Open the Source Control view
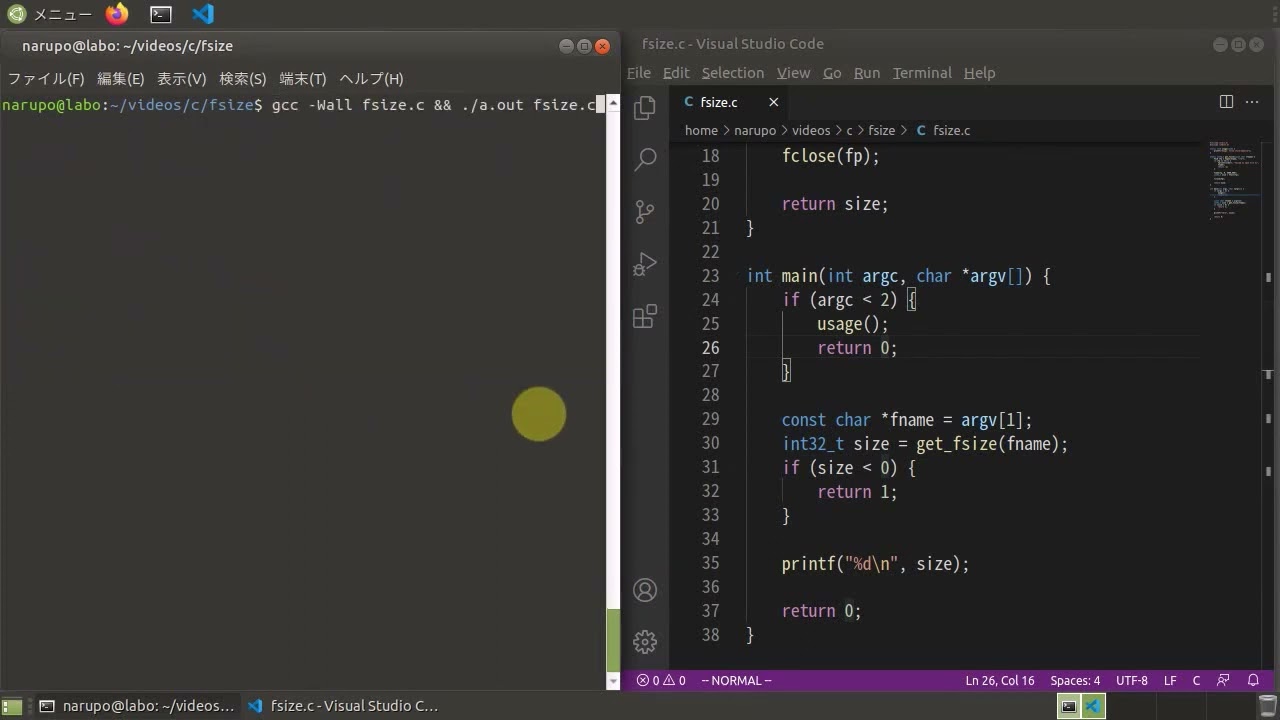The image size is (1280, 720). 645,211
